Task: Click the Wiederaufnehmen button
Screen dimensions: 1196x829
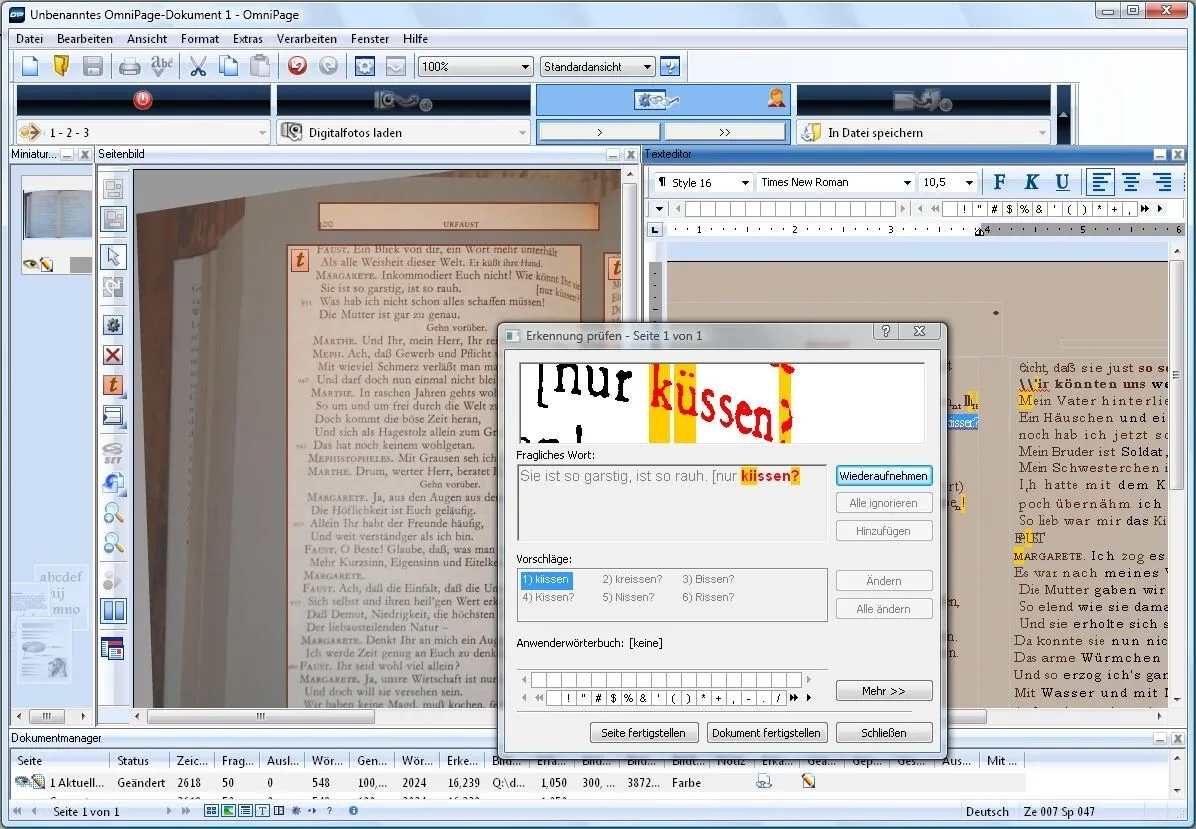Action: (884, 476)
